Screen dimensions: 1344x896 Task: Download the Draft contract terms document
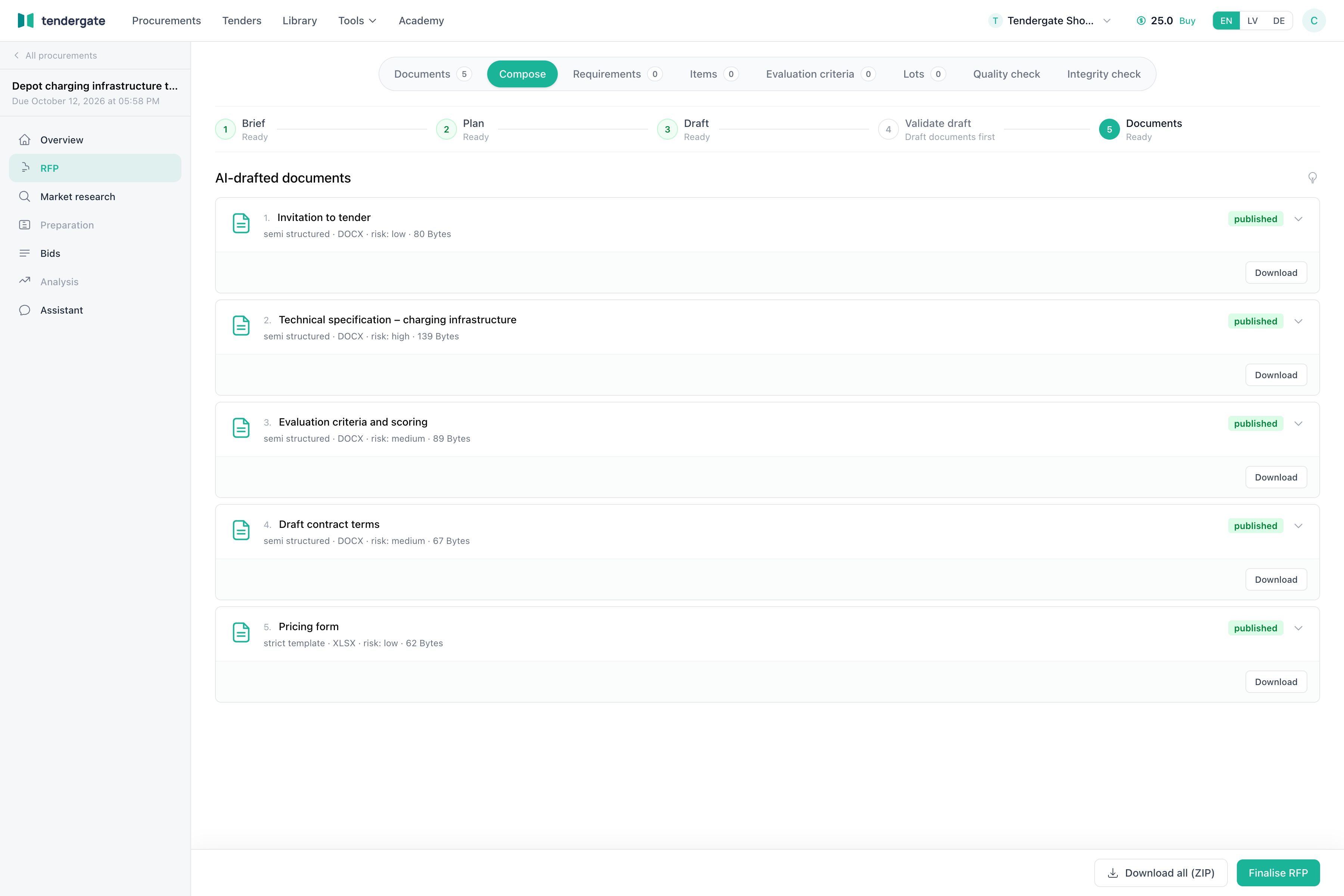coord(1276,579)
